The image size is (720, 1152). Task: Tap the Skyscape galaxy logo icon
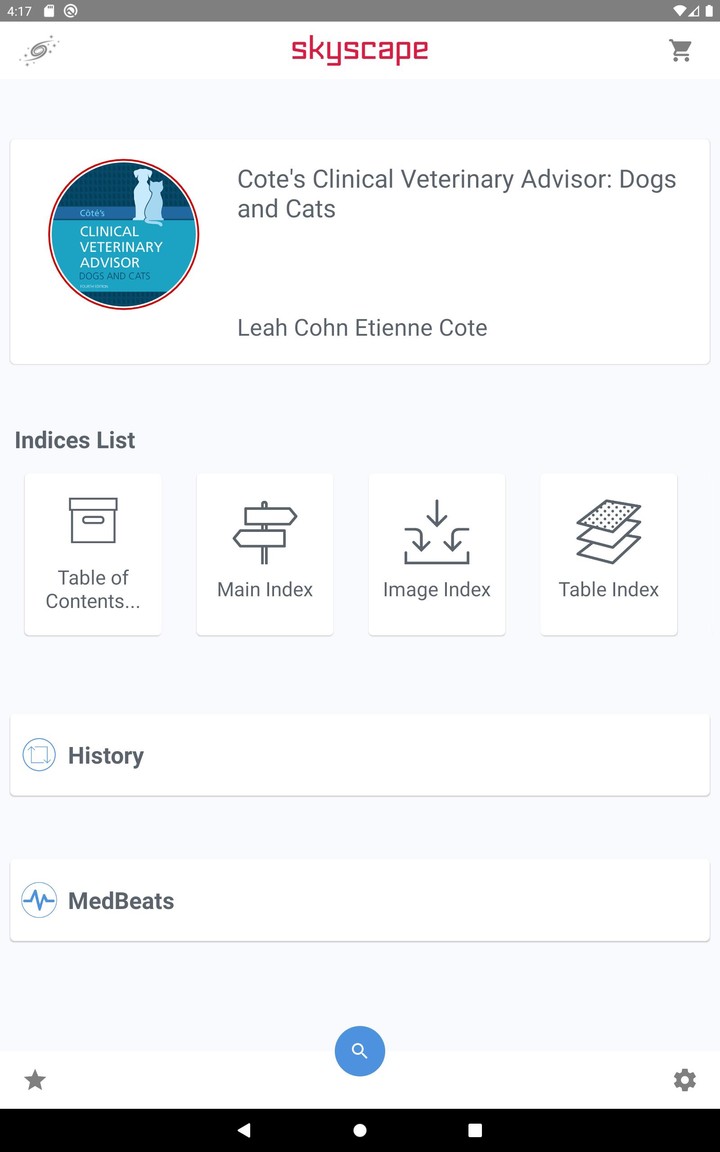(39, 51)
